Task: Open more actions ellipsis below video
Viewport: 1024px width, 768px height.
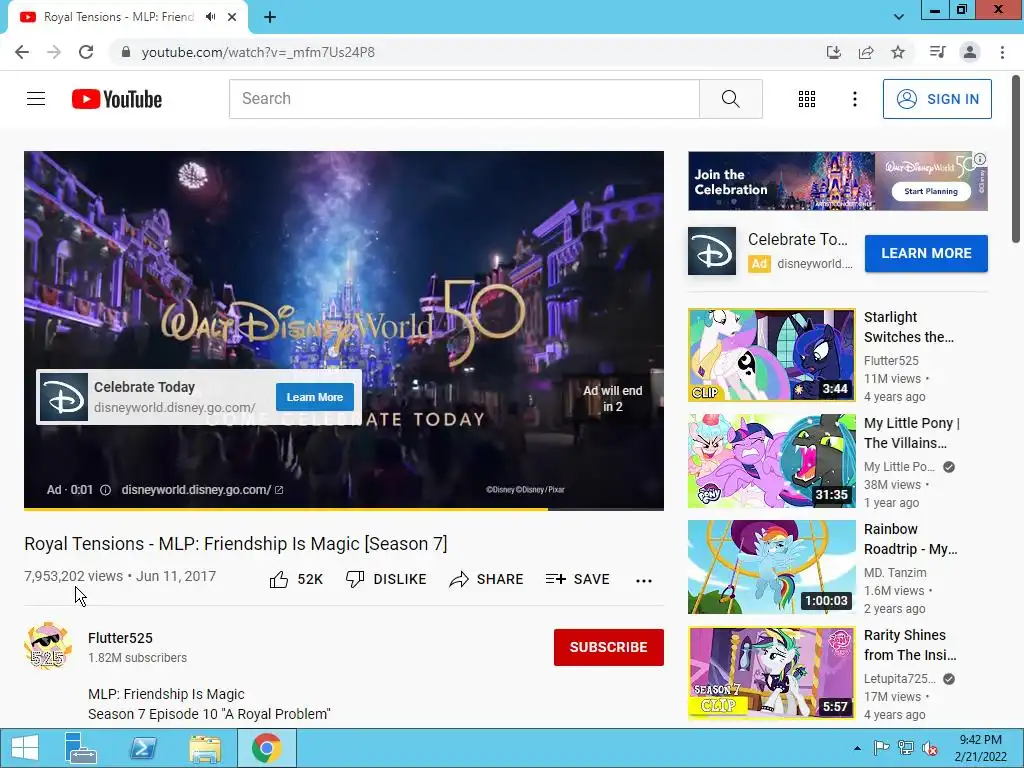Action: click(644, 581)
